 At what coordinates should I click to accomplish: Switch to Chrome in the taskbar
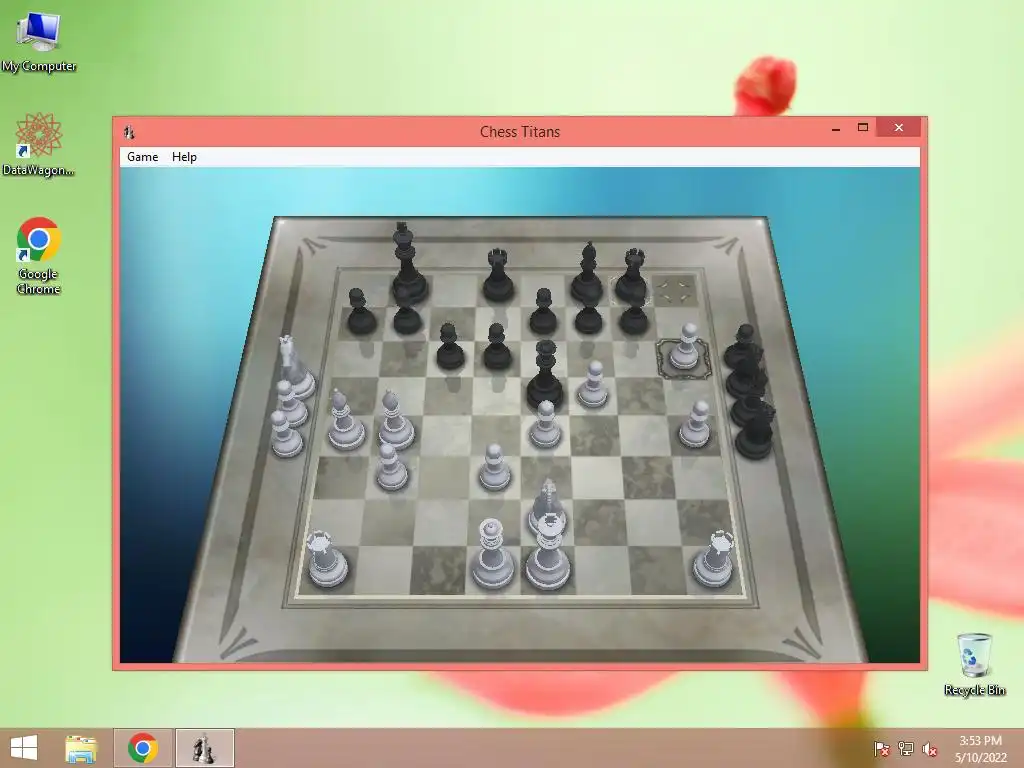click(x=143, y=748)
